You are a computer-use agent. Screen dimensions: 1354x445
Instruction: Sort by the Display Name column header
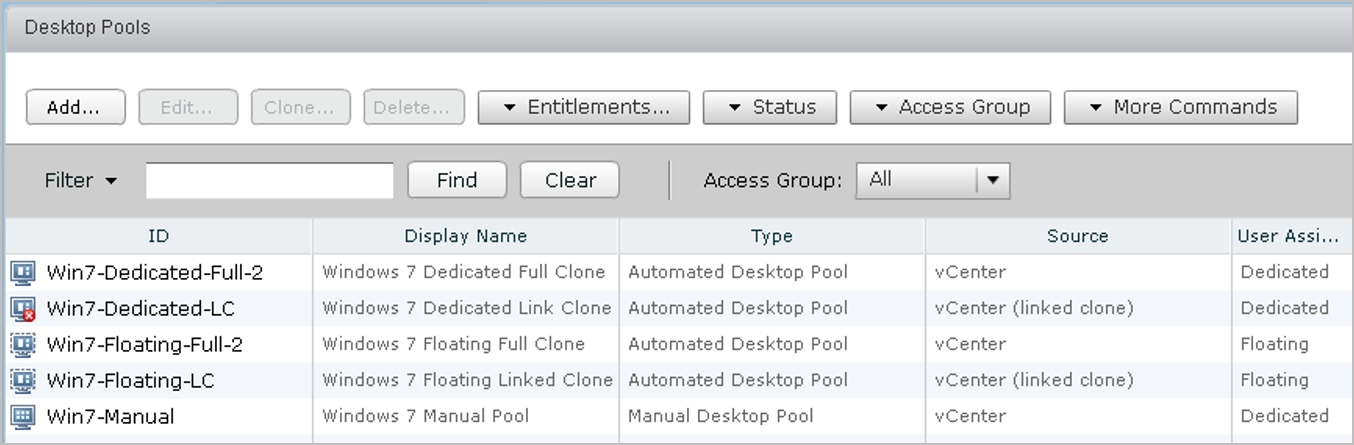pyautogui.click(x=466, y=236)
